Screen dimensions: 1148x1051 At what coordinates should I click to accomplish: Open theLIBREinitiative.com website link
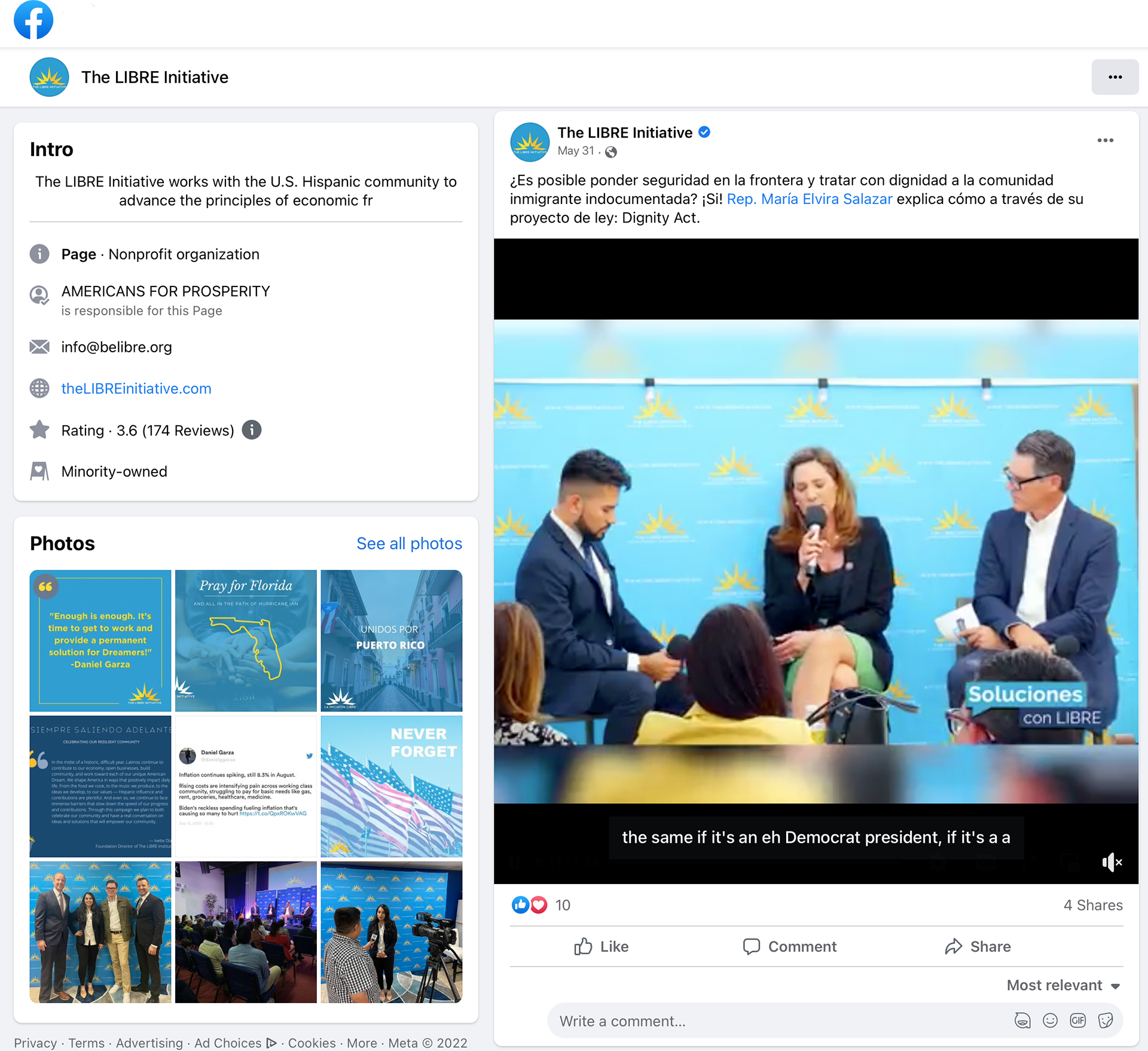point(136,388)
